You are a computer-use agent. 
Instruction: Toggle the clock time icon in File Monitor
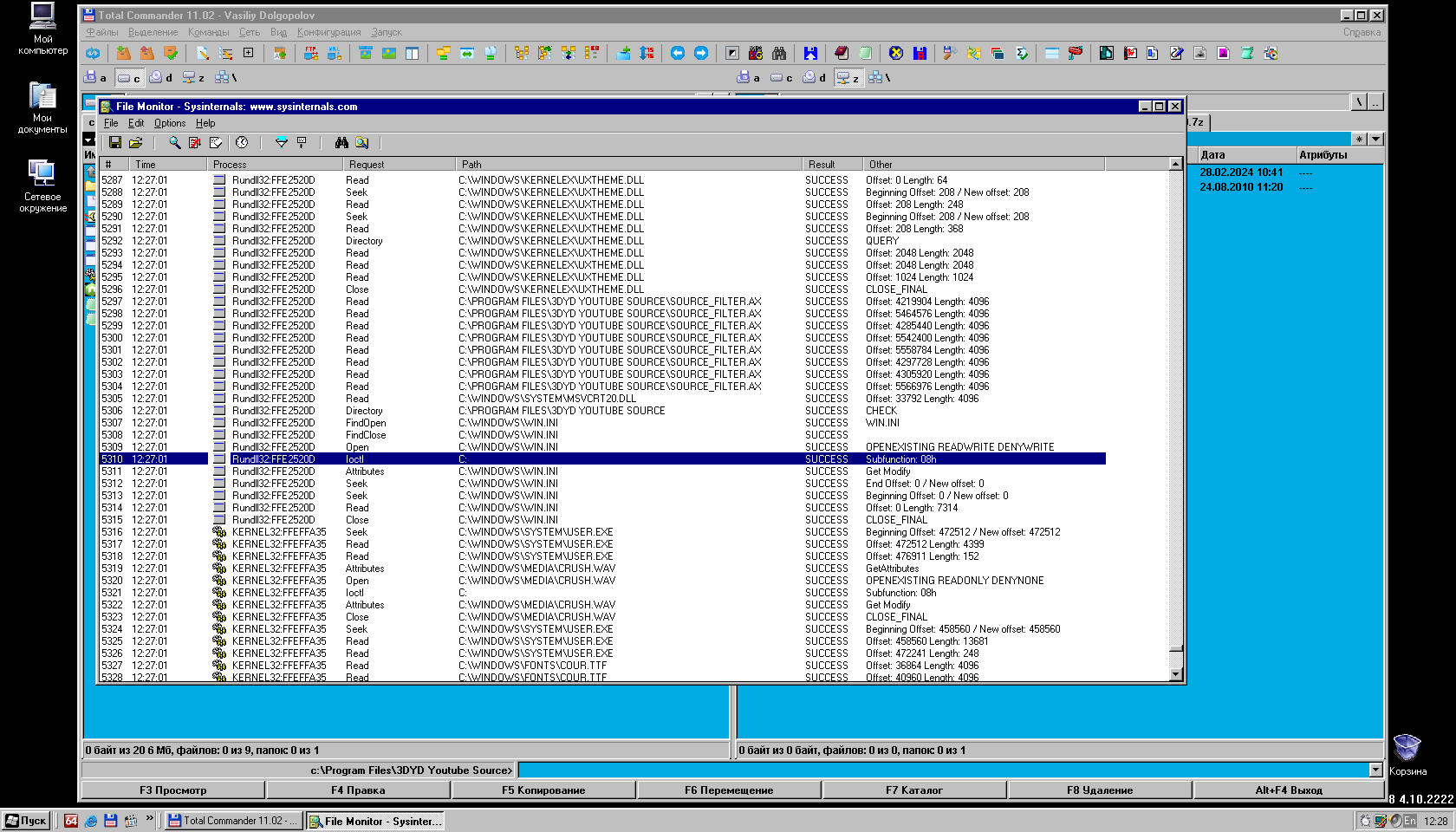coord(242,142)
